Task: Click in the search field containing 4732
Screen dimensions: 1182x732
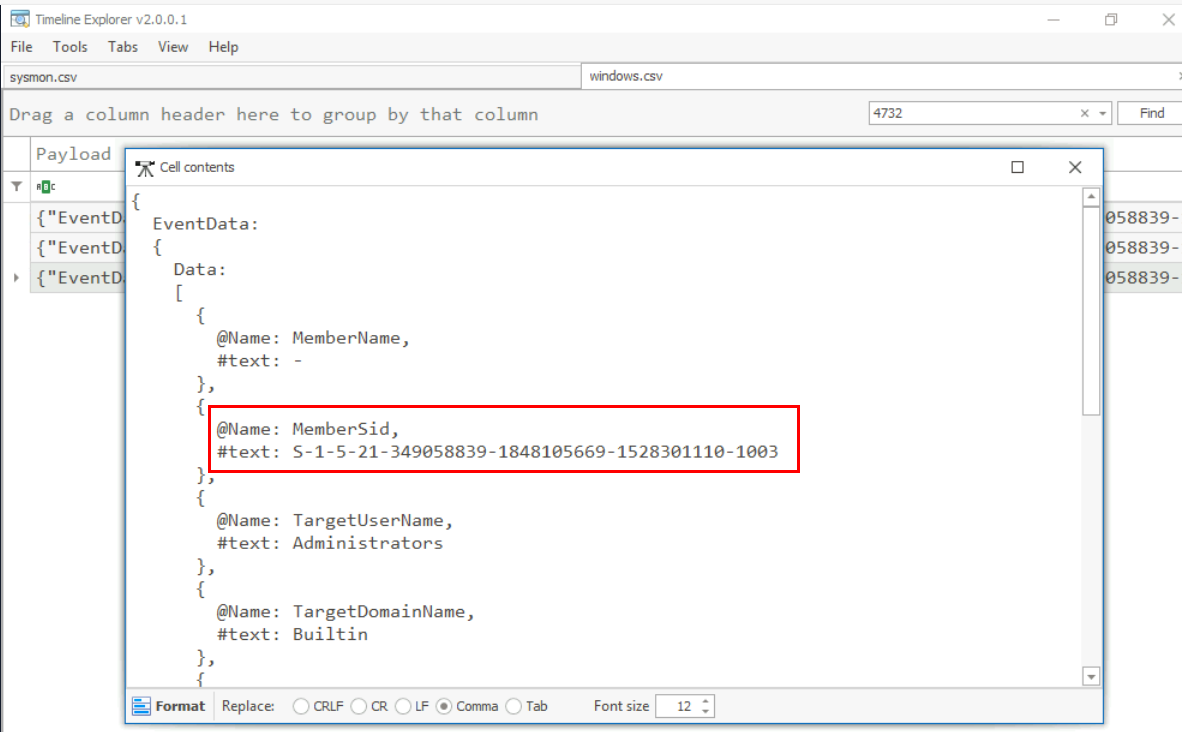Action: point(970,114)
